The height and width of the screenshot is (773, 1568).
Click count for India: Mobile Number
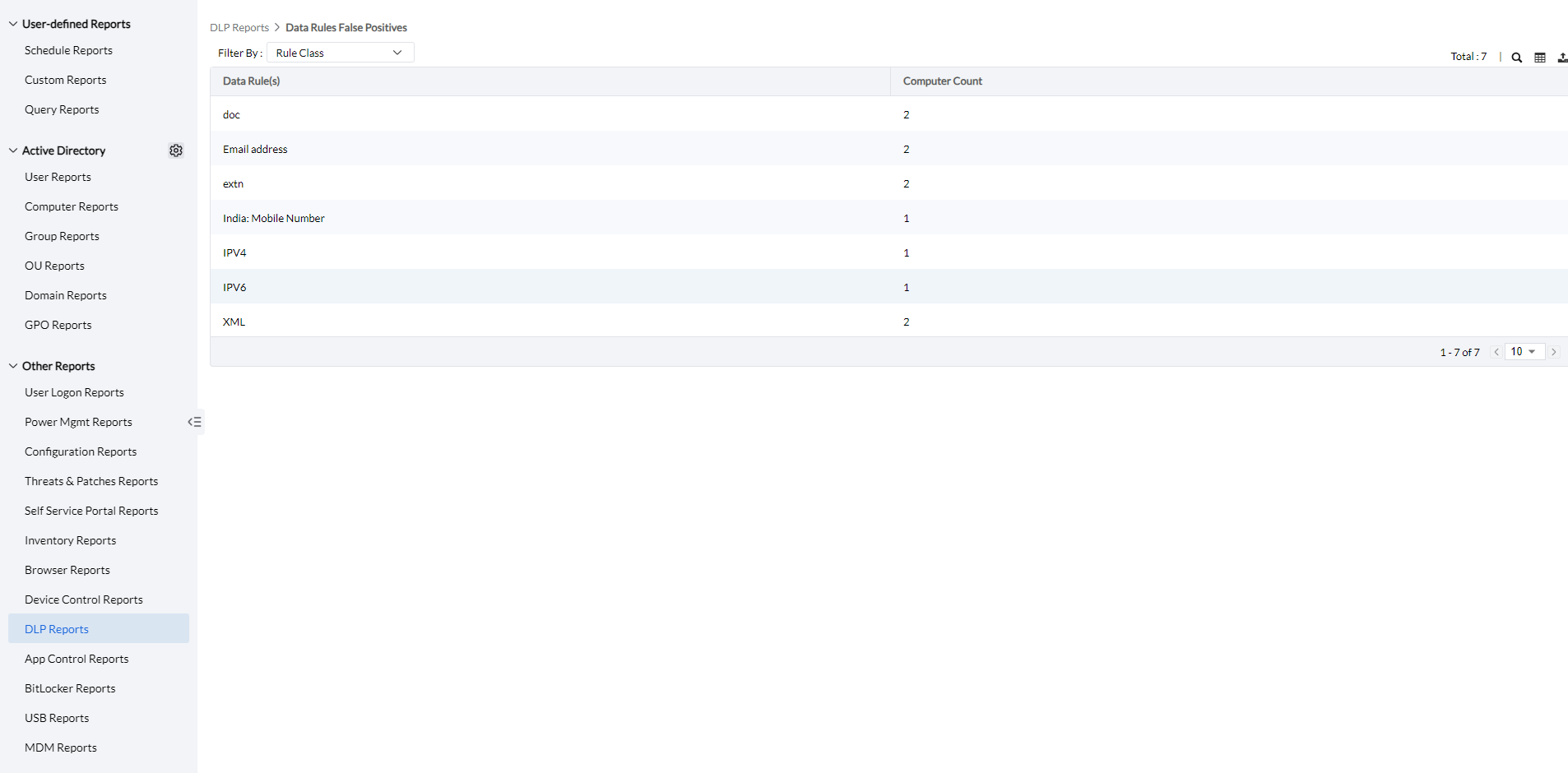[907, 218]
